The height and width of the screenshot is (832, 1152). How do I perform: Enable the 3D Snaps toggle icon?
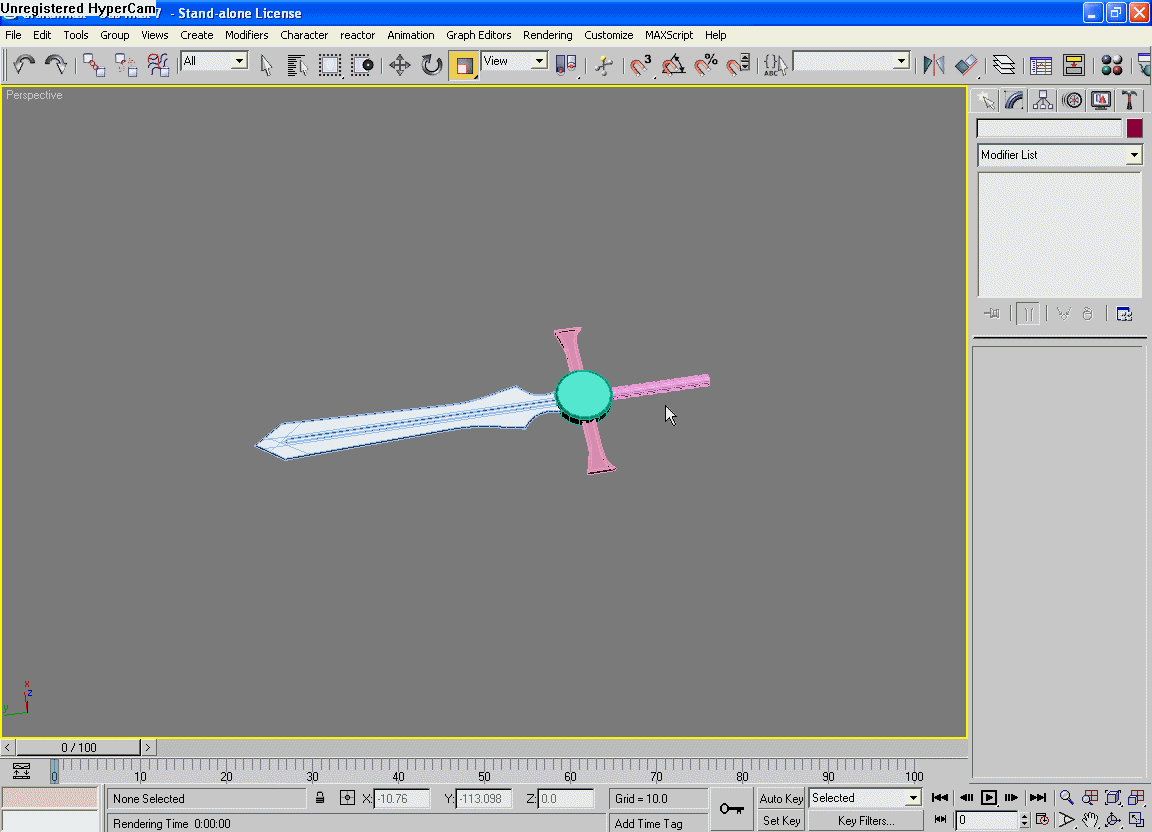(641, 66)
